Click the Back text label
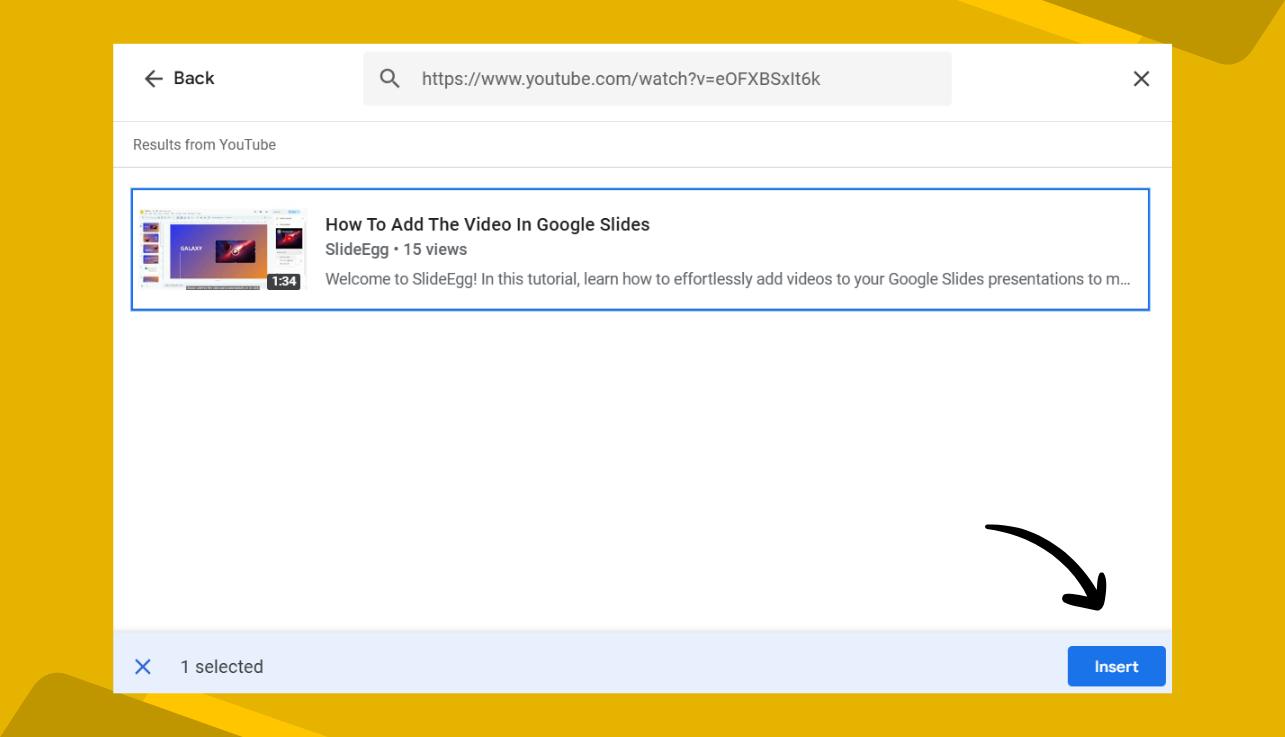The image size is (1285, 737). pyautogui.click(x=194, y=78)
